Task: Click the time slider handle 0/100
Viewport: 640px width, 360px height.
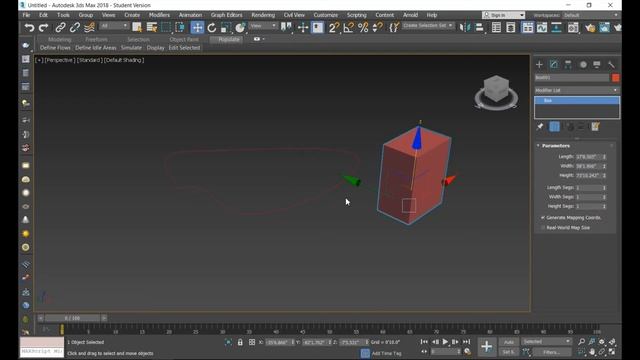Action: tap(72, 318)
